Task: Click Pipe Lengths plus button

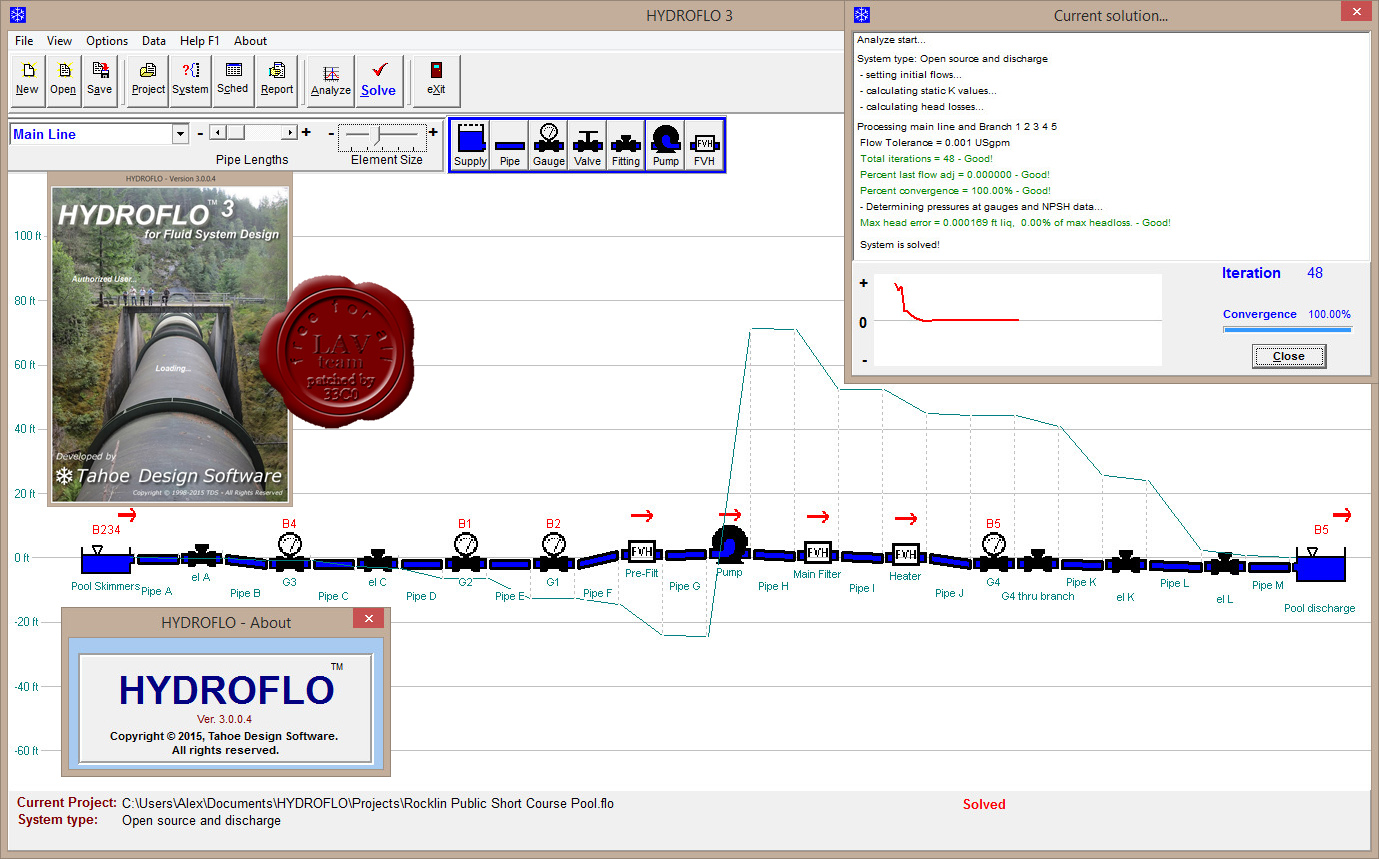Action: [x=306, y=132]
